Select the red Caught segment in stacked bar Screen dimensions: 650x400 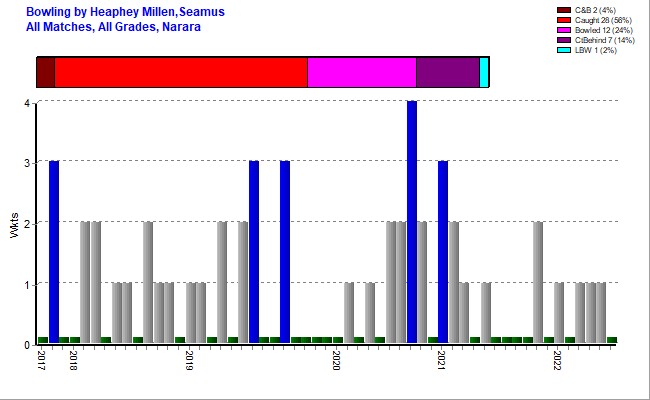coord(180,73)
